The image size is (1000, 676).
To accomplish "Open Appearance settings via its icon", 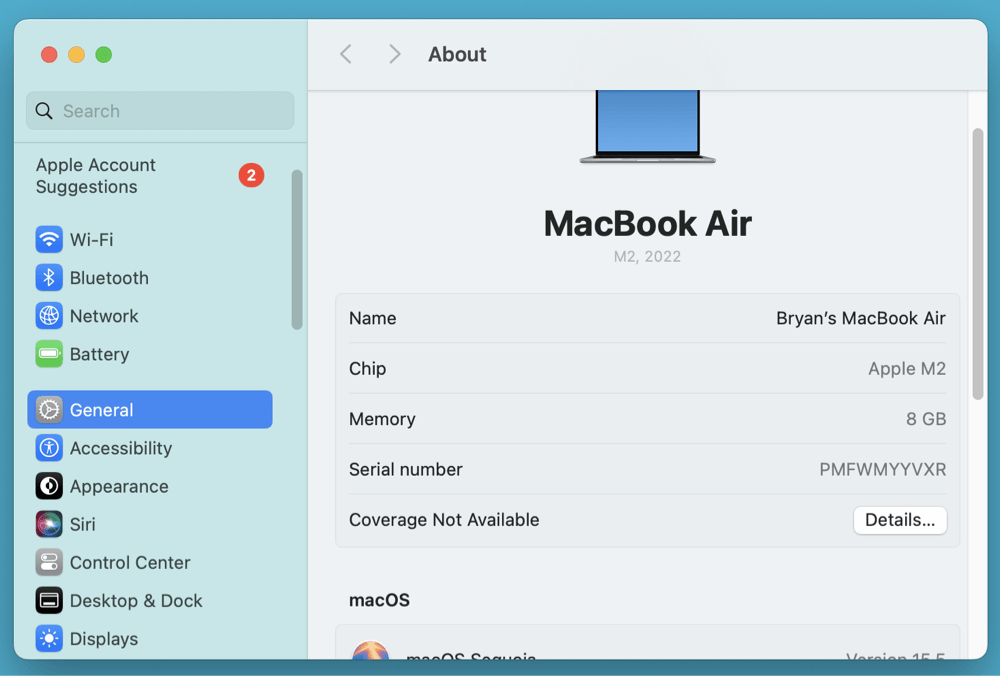I will click(48, 485).
